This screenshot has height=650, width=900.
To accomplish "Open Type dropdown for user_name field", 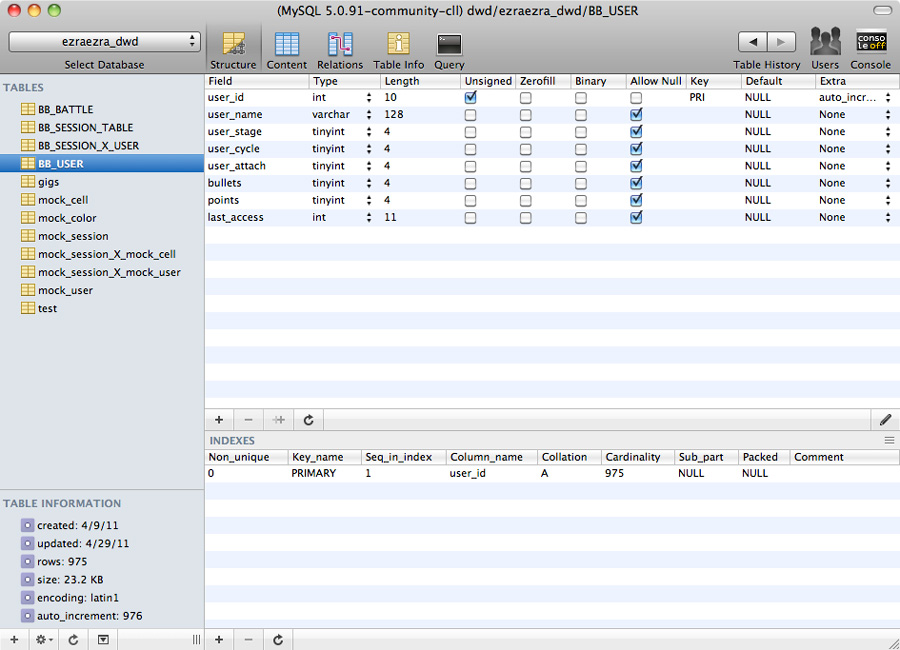I will [369, 115].
